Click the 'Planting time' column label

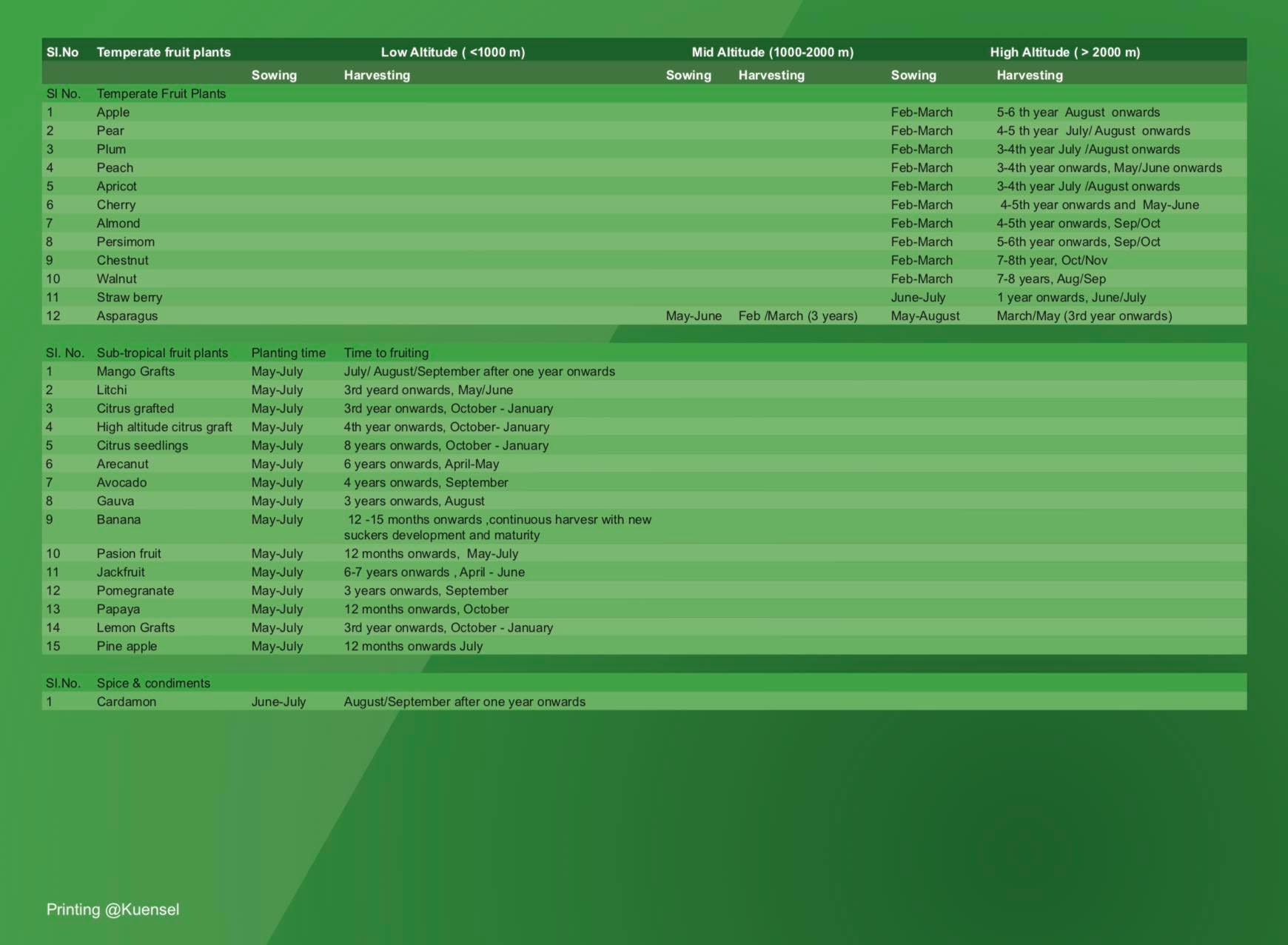[288, 353]
